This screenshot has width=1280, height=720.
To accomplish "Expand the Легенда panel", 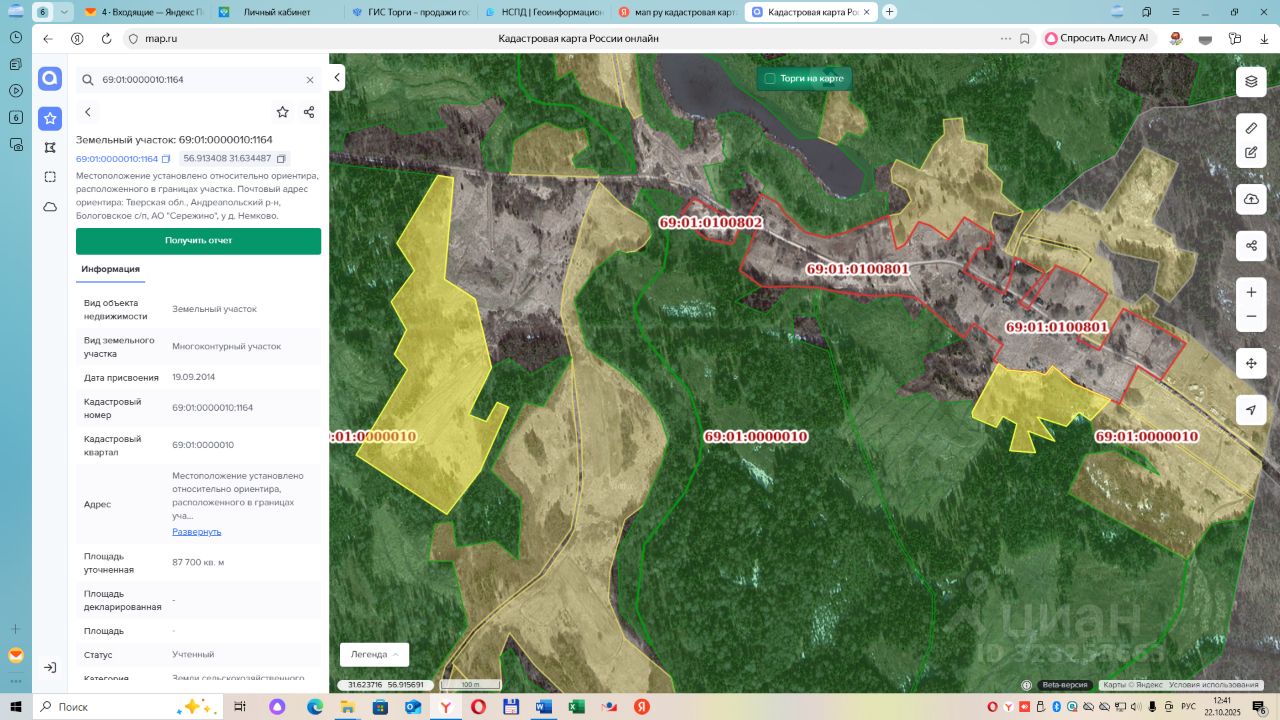I will point(374,654).
